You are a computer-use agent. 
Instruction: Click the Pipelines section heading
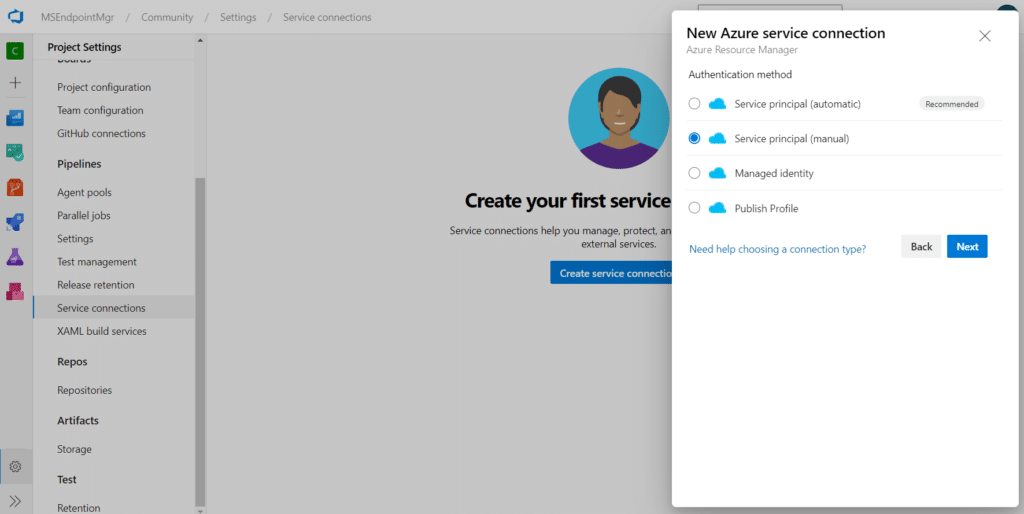click(79, 164)
